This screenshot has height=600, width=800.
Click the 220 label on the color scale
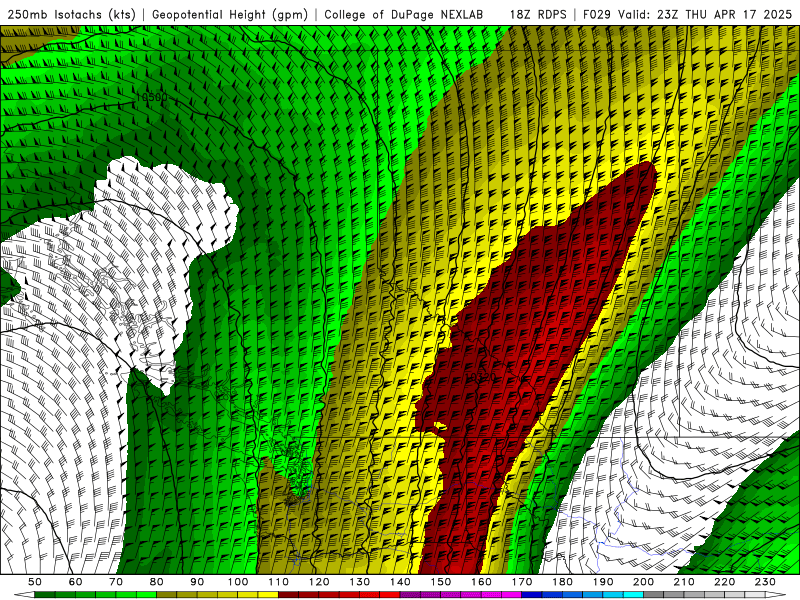click(x=724, y=582)
